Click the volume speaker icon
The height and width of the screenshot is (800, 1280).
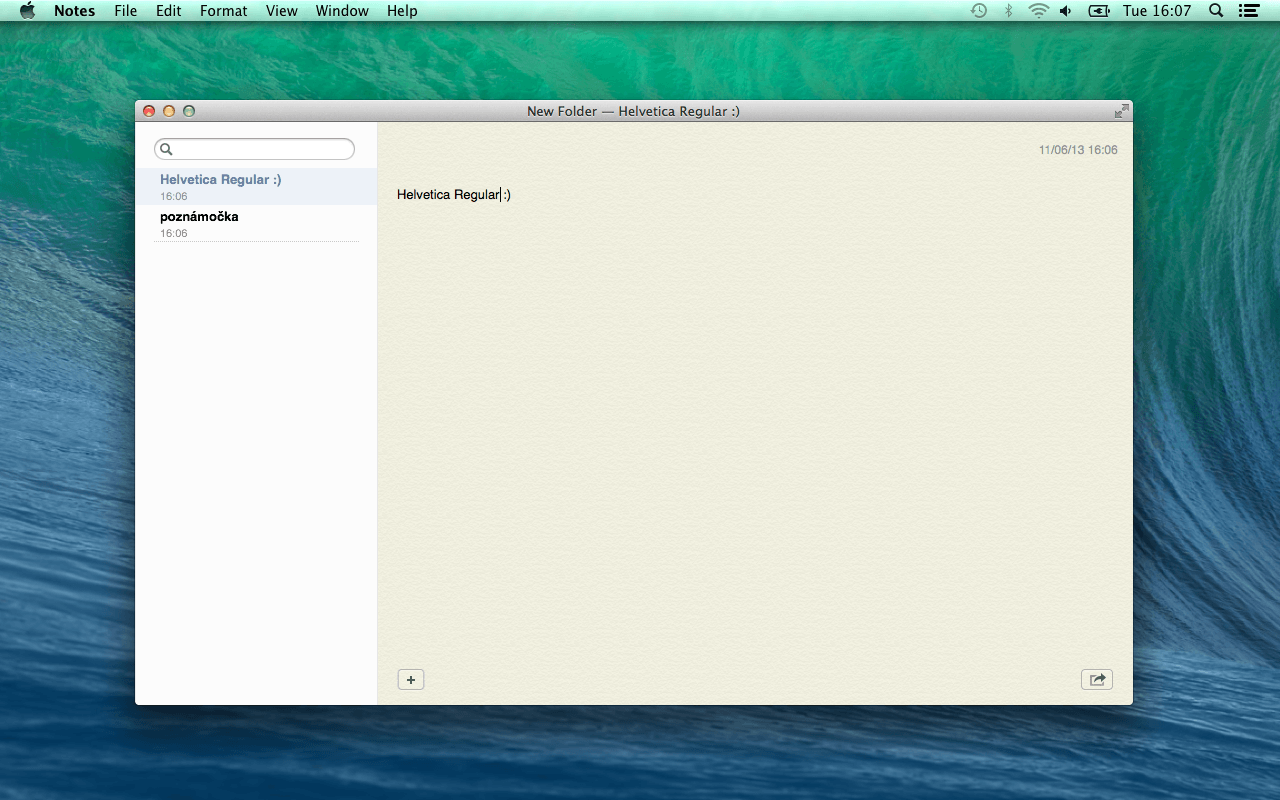pyautogui.click(x=1066, y=11)
